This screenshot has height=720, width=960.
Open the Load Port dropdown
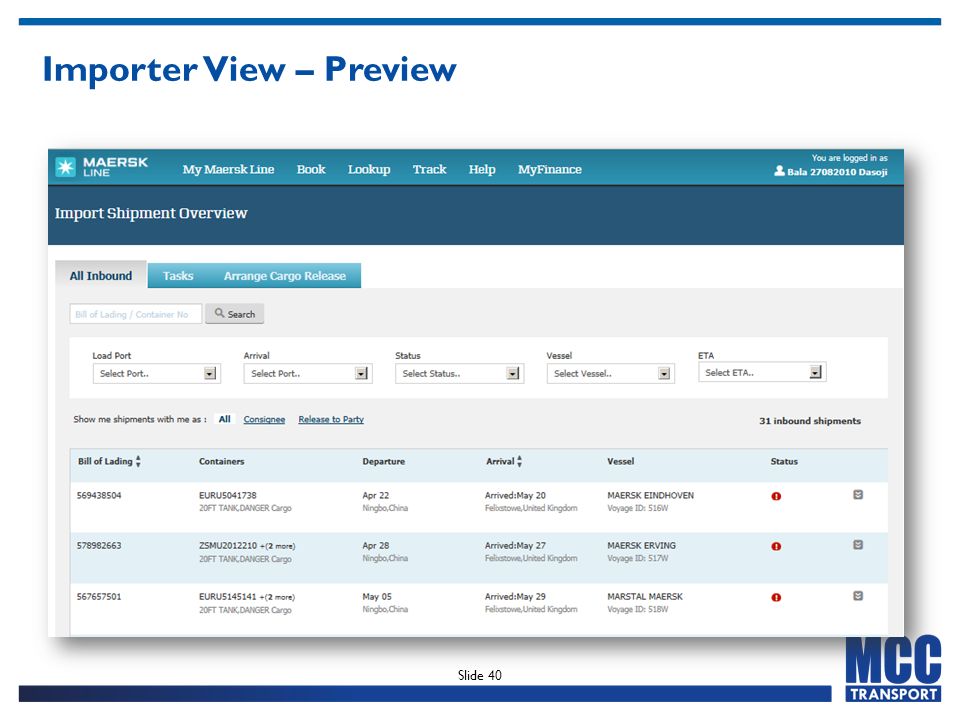156,373
